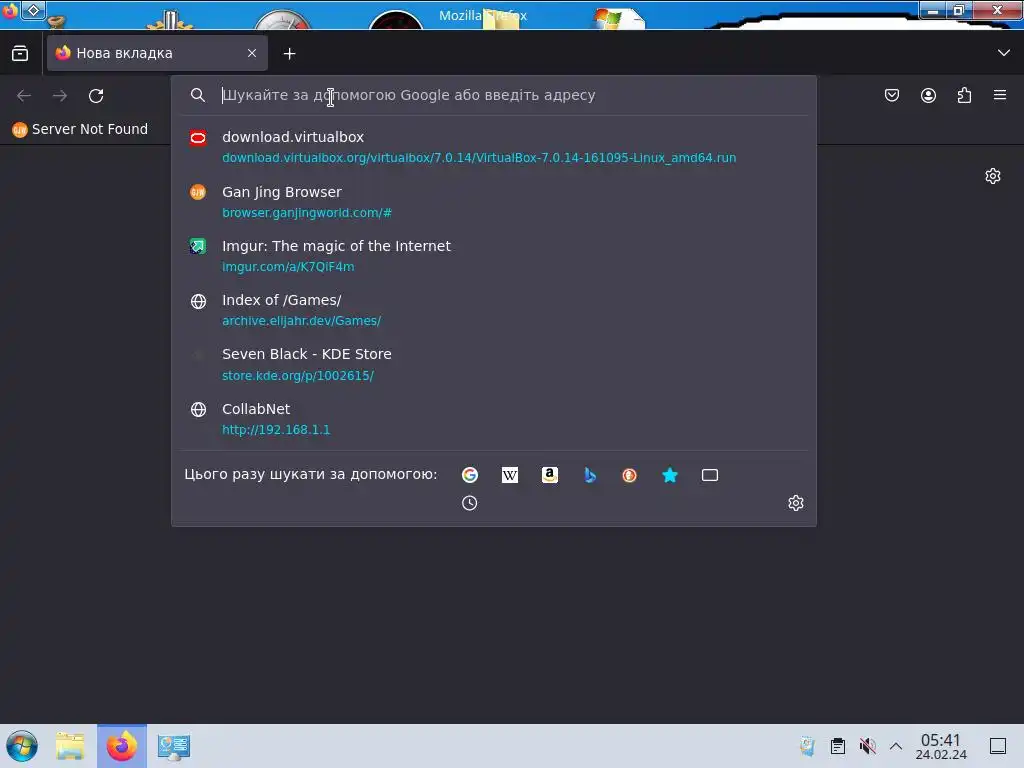The width and height of the screenshot is (1024, 768).
Task: Select Imgur: The magic of the Internet
Action: (x=494, y=256)
